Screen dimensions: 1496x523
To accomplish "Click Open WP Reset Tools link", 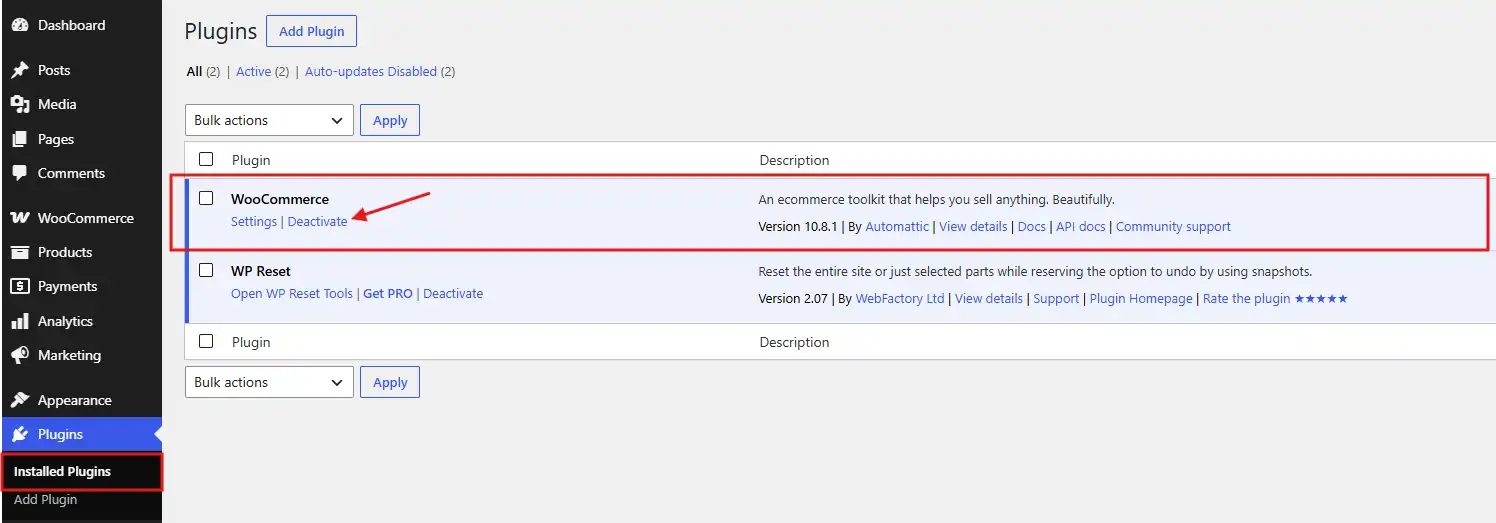I will pos(292,294).
